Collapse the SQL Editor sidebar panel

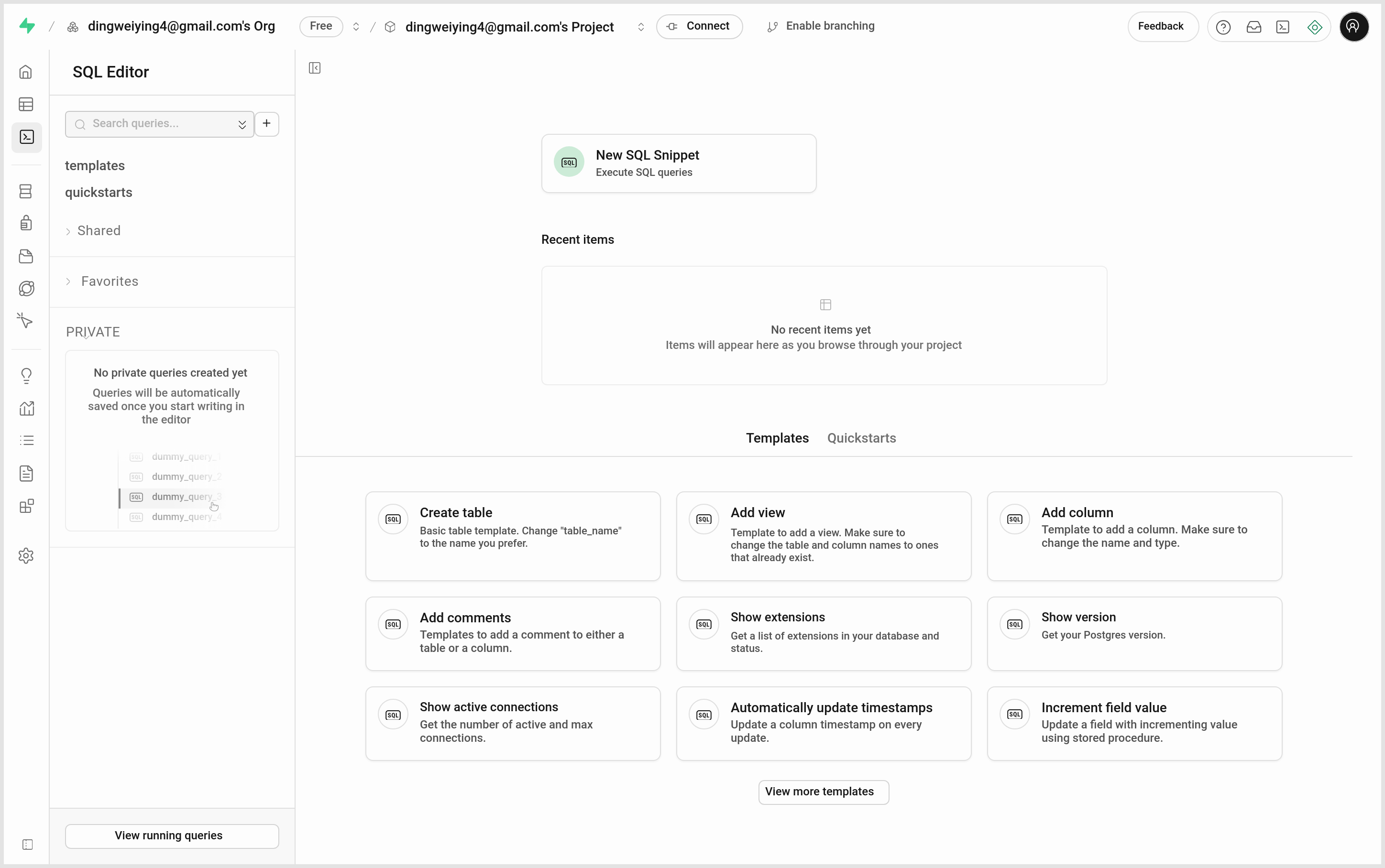314,68
